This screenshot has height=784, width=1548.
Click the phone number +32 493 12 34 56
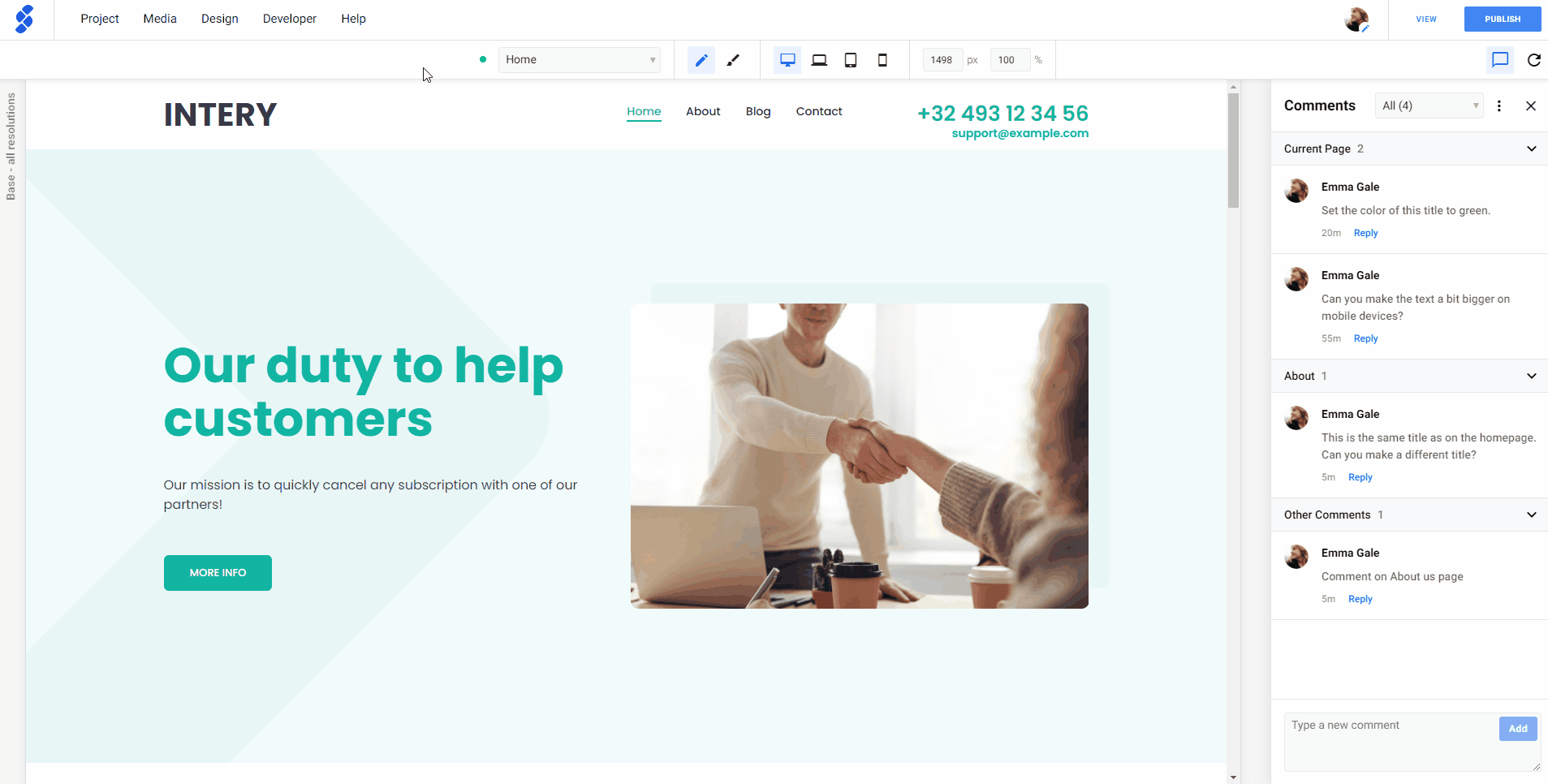coord(1003,114)
